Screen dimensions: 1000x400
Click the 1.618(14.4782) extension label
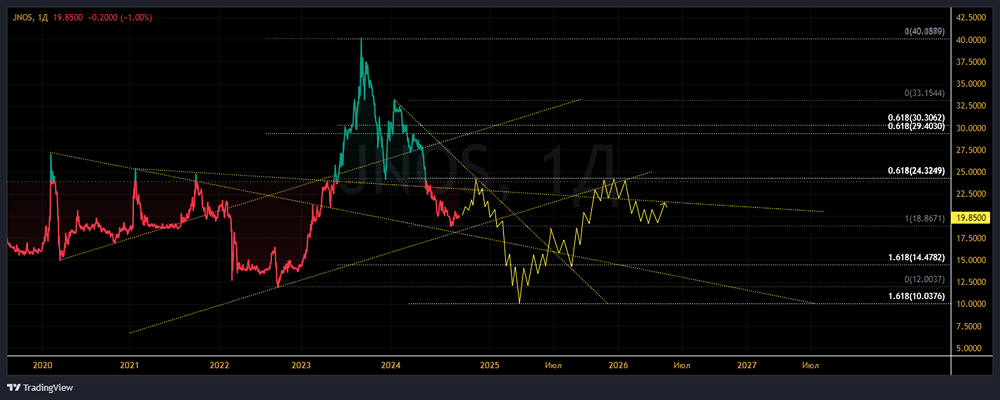click(915, 257)
